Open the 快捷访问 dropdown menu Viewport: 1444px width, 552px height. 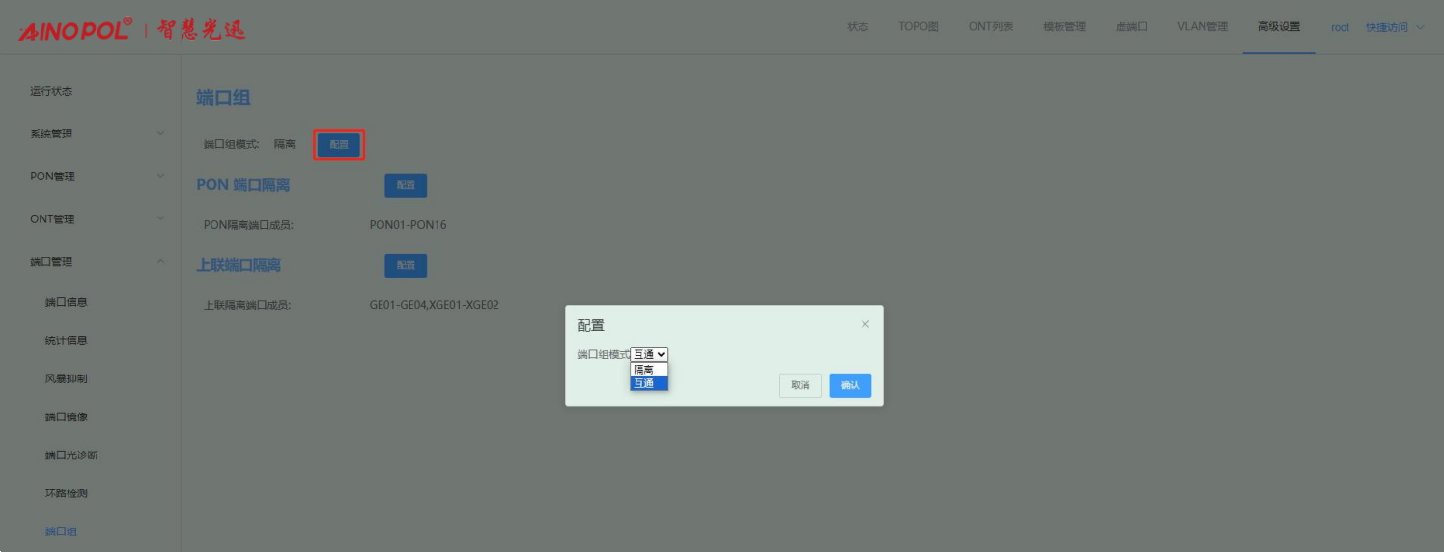click(1394, 27)
